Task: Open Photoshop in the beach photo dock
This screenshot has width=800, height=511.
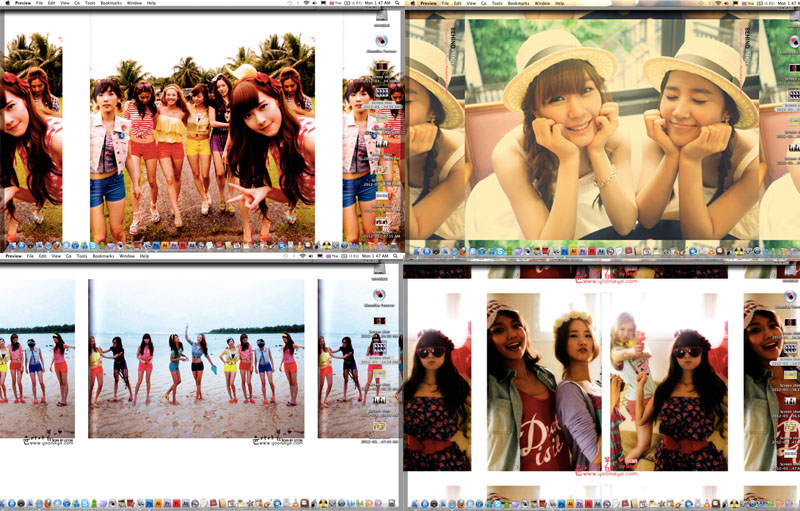Action: (148, 503)
